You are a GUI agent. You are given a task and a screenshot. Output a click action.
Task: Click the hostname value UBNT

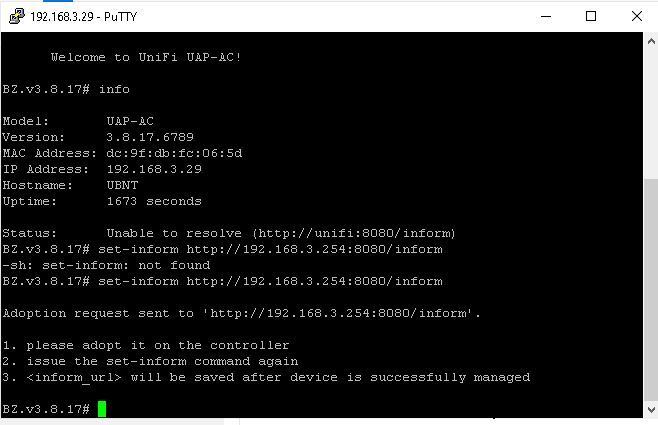122,185
